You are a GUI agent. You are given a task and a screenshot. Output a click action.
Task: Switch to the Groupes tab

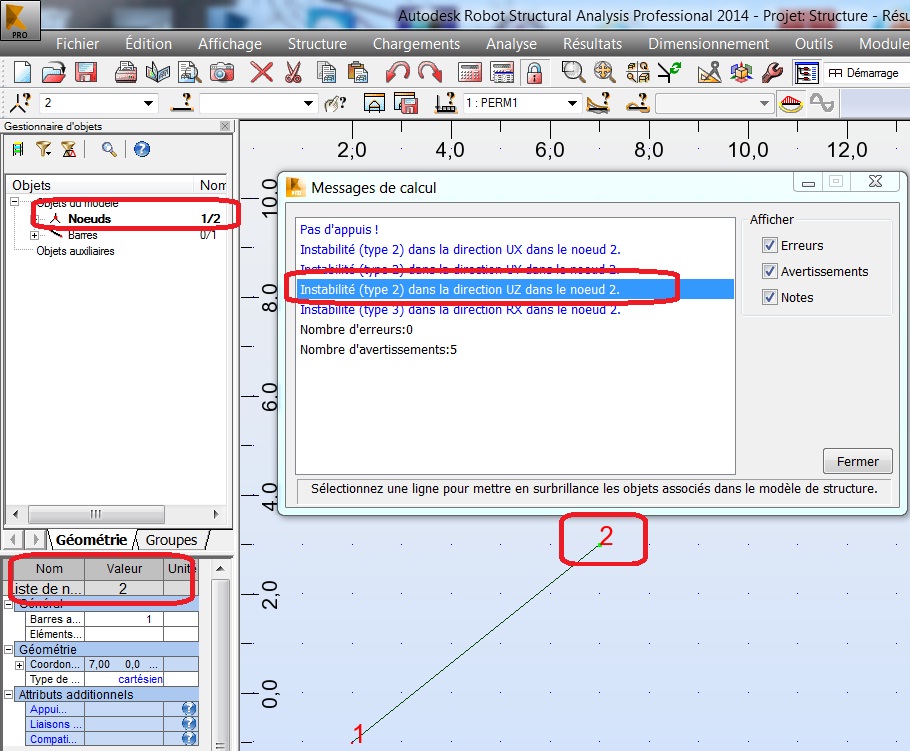point(172,540)
